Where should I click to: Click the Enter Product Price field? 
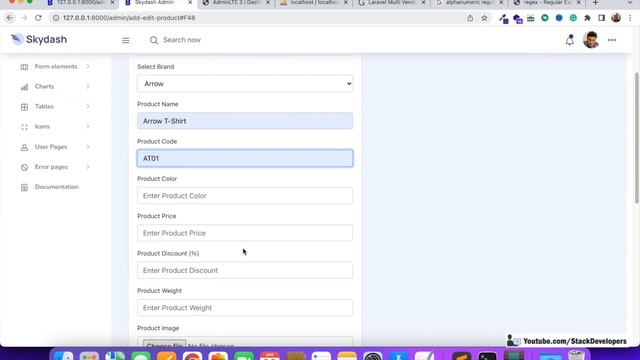point(245,233)
